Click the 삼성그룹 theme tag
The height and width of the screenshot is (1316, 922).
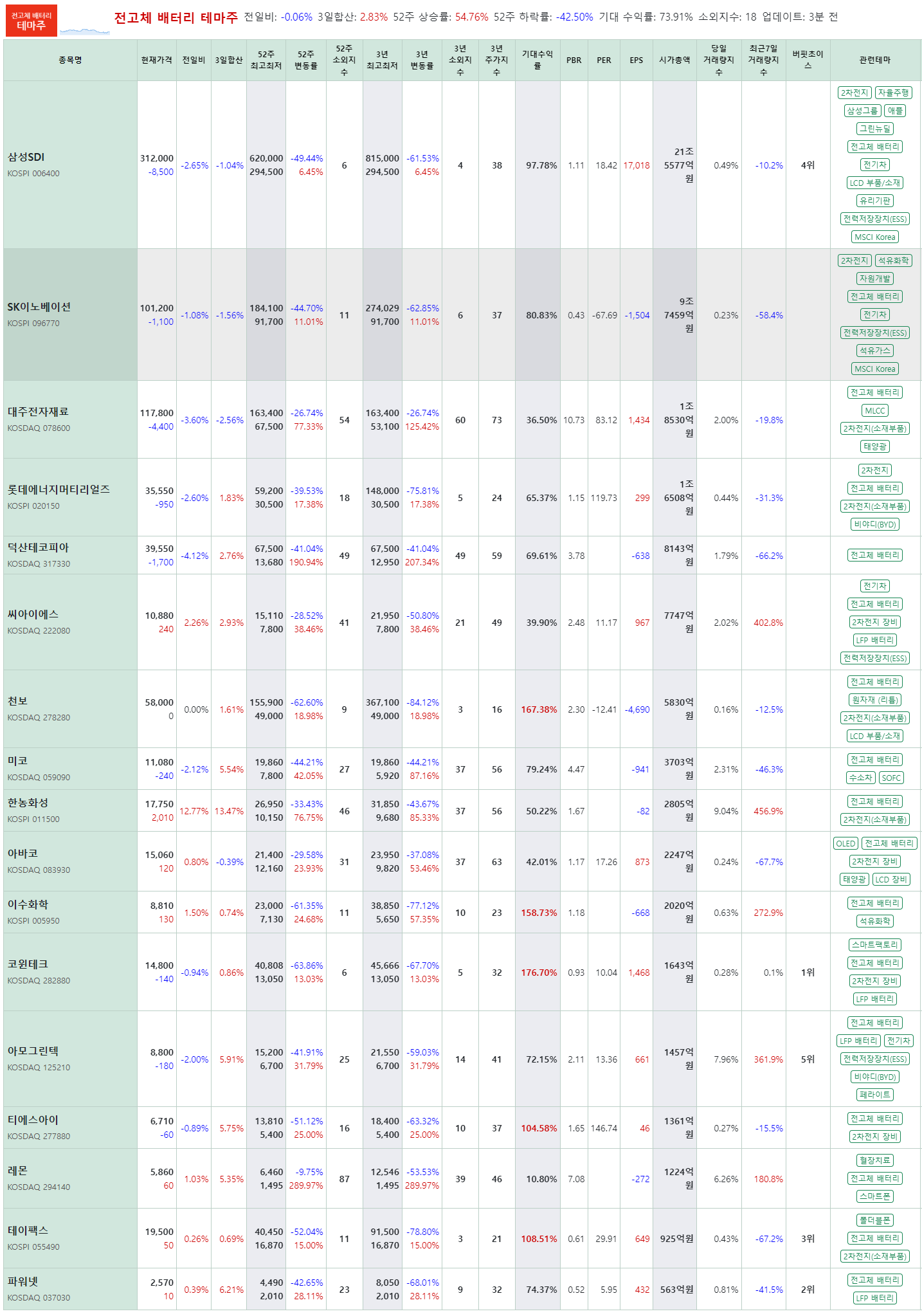[862, 111]
